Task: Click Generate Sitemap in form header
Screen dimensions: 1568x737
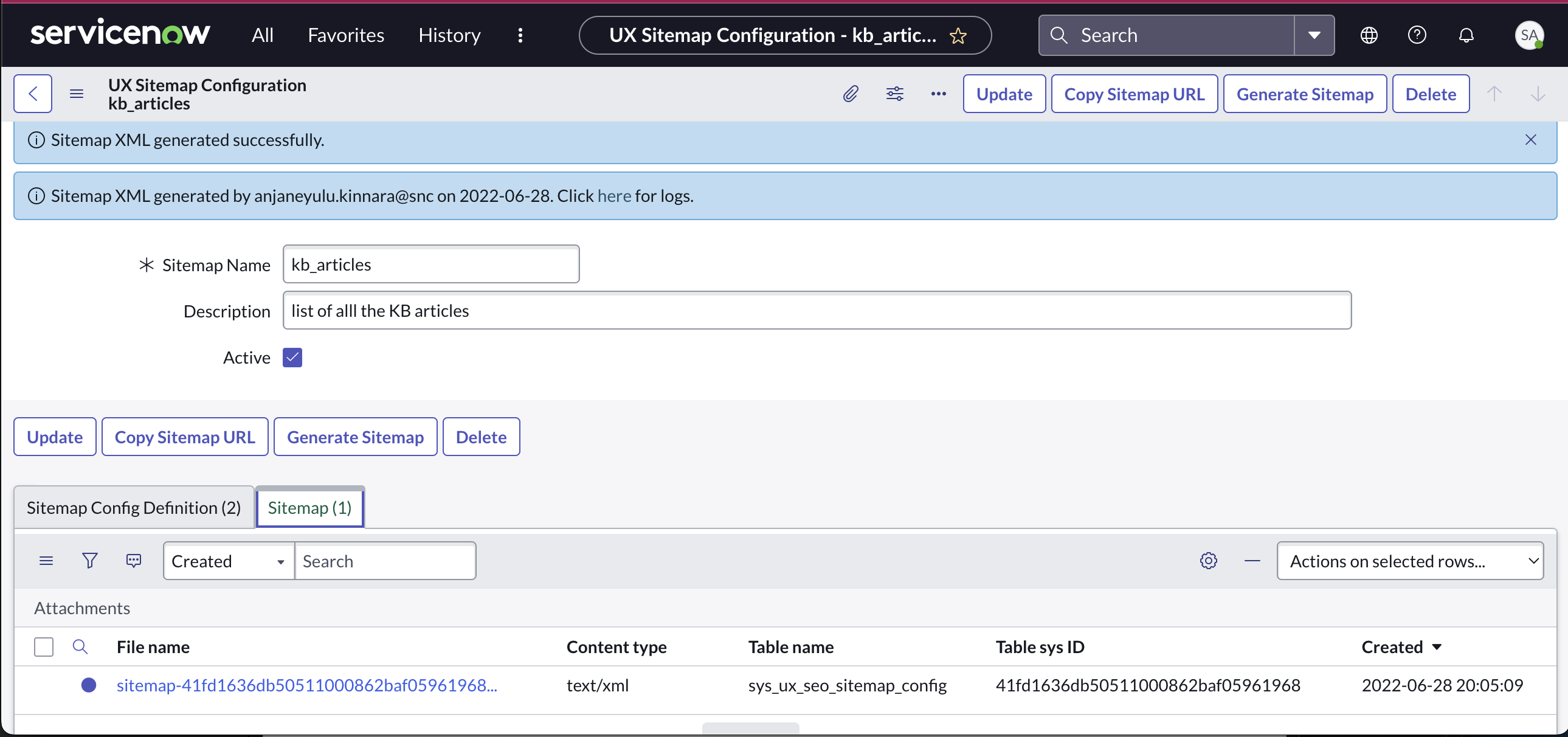Action: click(x=1304, y=94)
